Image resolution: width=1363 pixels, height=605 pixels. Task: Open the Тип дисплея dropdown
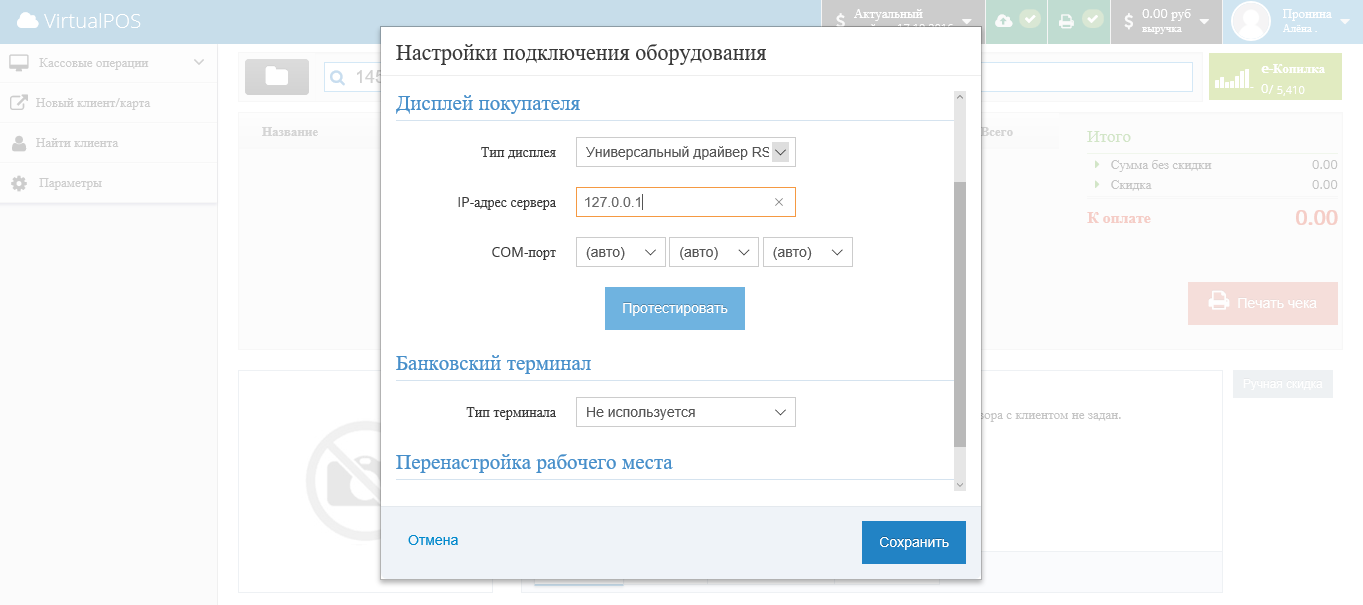click(685, 152)
